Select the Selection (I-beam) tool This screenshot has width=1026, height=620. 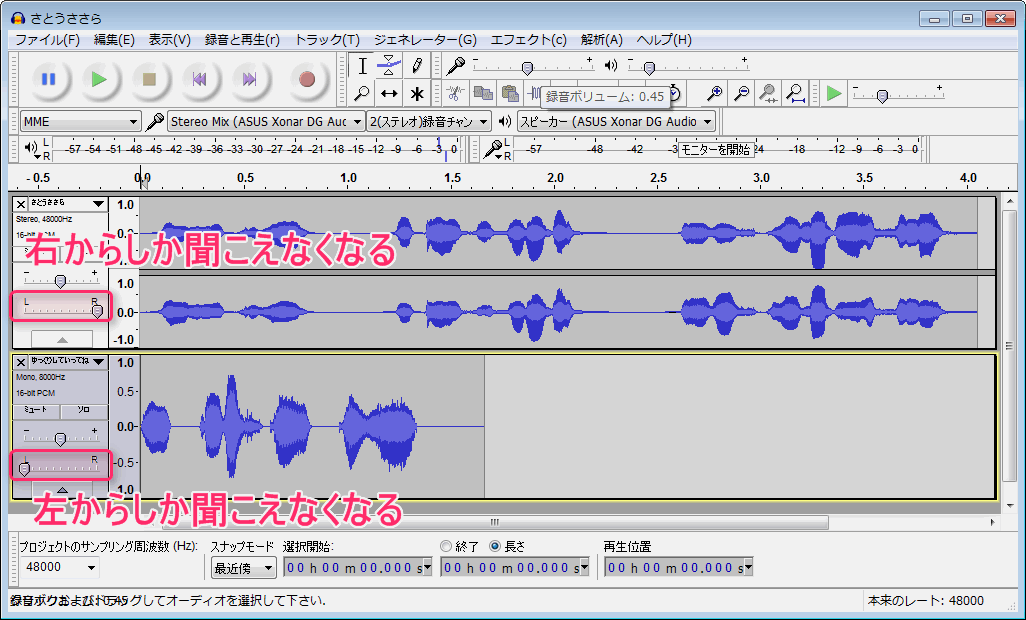click(362, 65)
